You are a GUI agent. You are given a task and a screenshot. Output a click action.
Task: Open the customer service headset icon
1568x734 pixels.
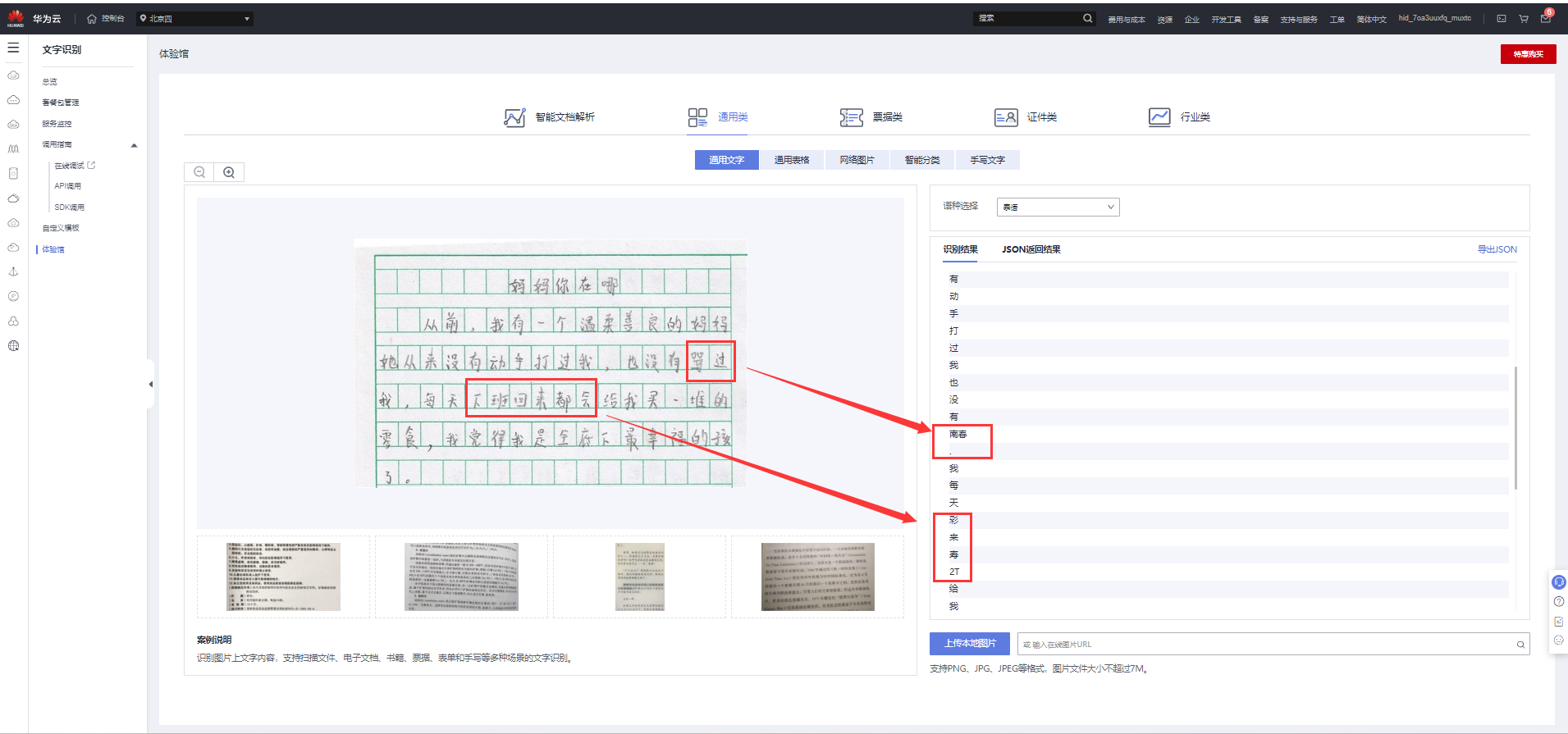point(1559,582)
